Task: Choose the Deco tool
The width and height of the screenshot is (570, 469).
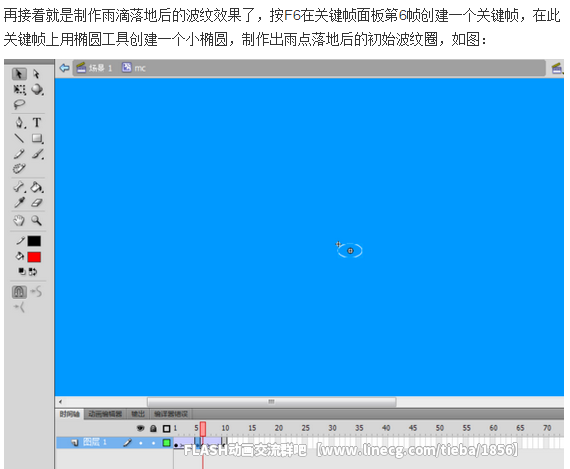Action: coord(19,168)
